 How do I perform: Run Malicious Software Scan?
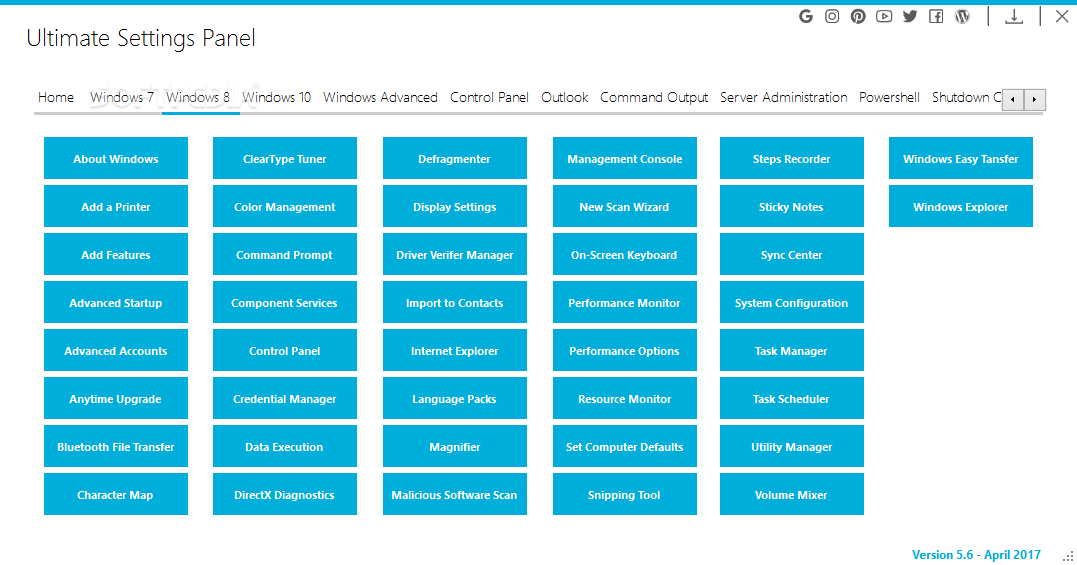pos(455,495)
